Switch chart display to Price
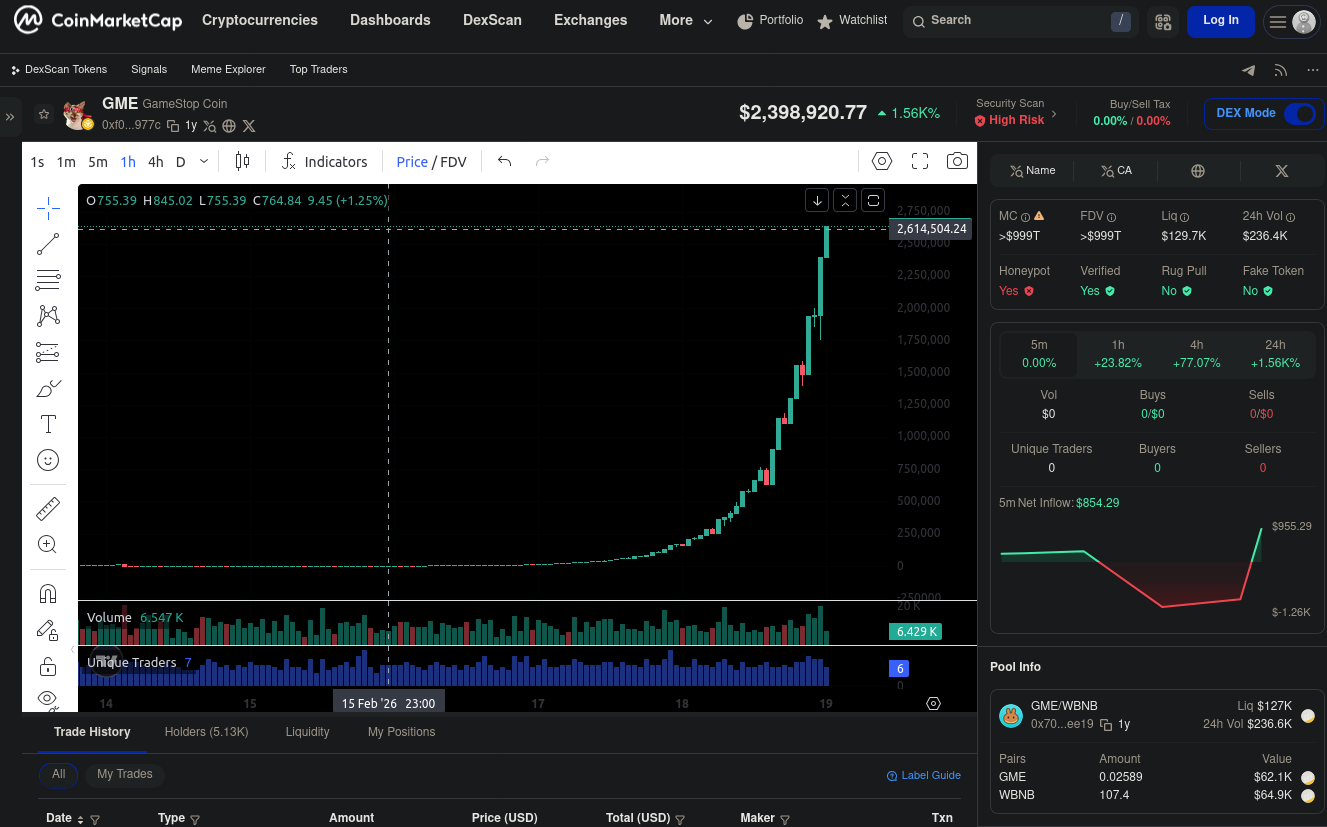The height and width of the screenshot is (827, 1327). click(x=412, y=162)
